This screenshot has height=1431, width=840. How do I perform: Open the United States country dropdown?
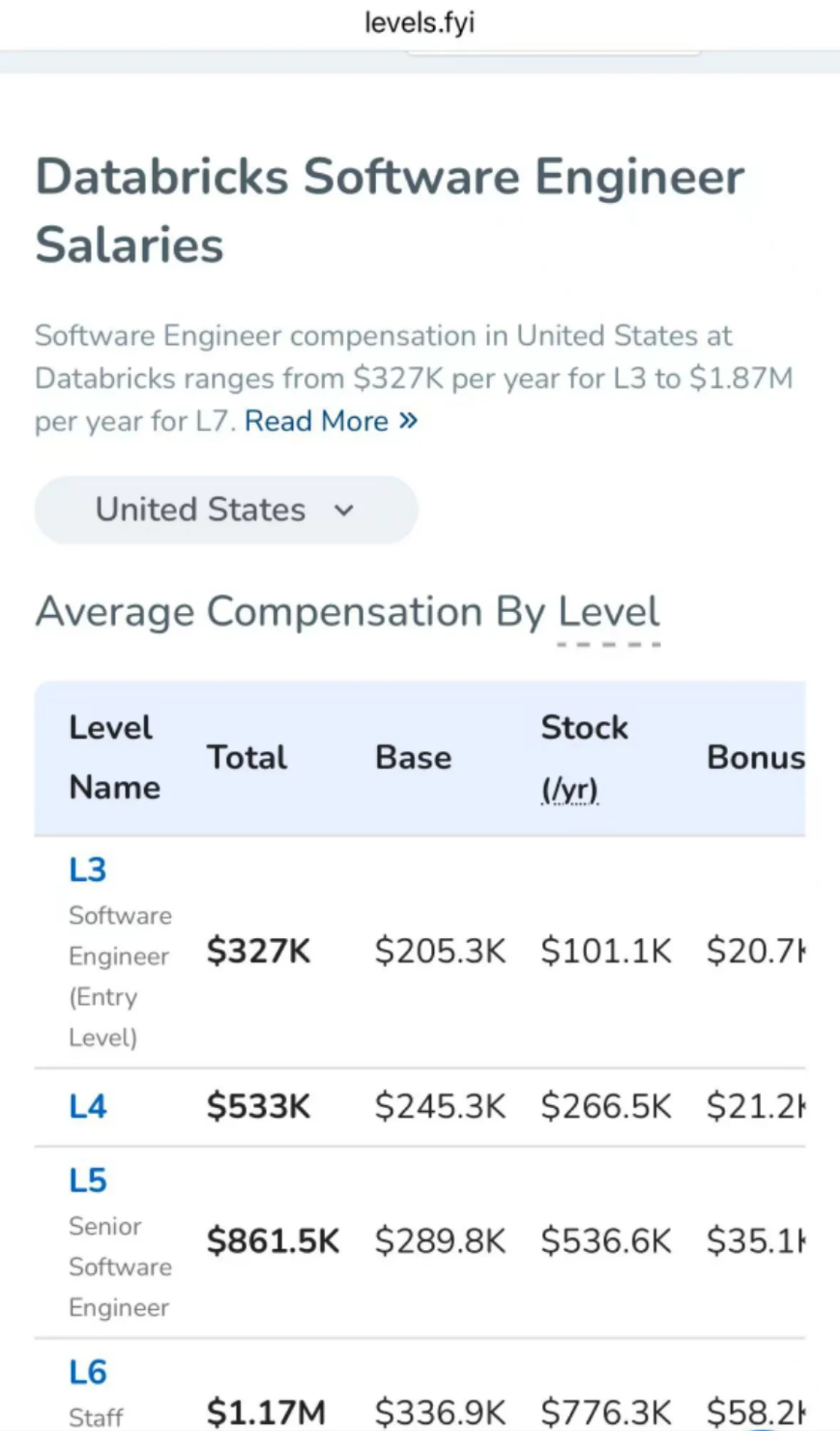click(x=226, y=510)
